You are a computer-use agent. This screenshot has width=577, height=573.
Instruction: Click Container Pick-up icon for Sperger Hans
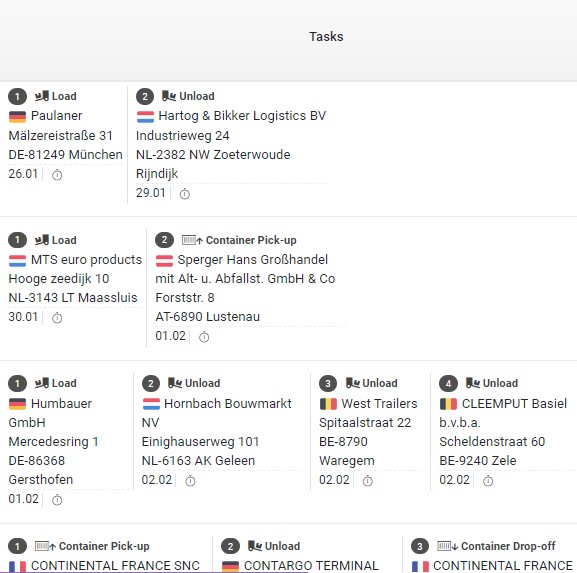click(x=192, y=240)
